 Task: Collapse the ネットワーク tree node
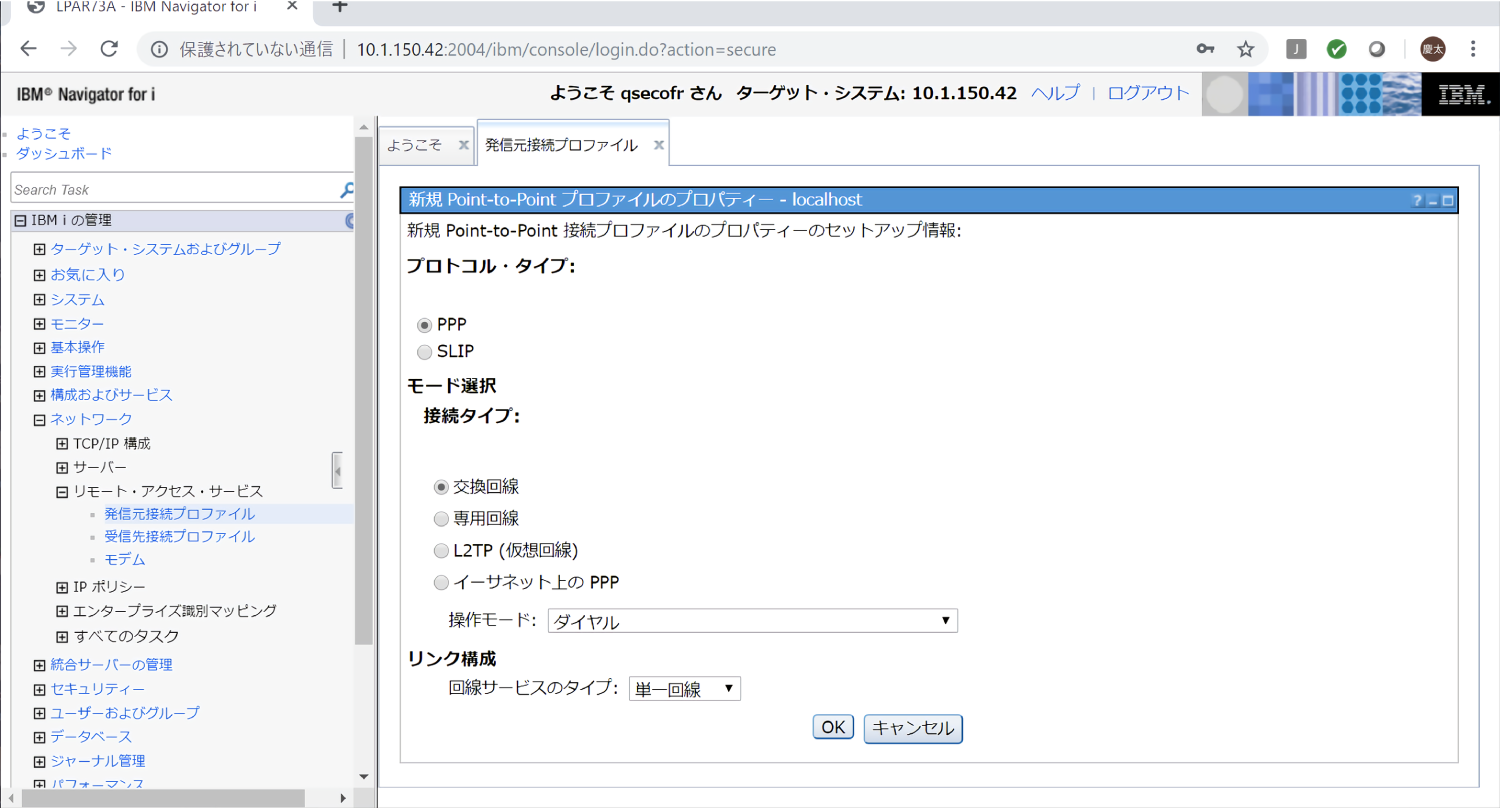[40, 420]
